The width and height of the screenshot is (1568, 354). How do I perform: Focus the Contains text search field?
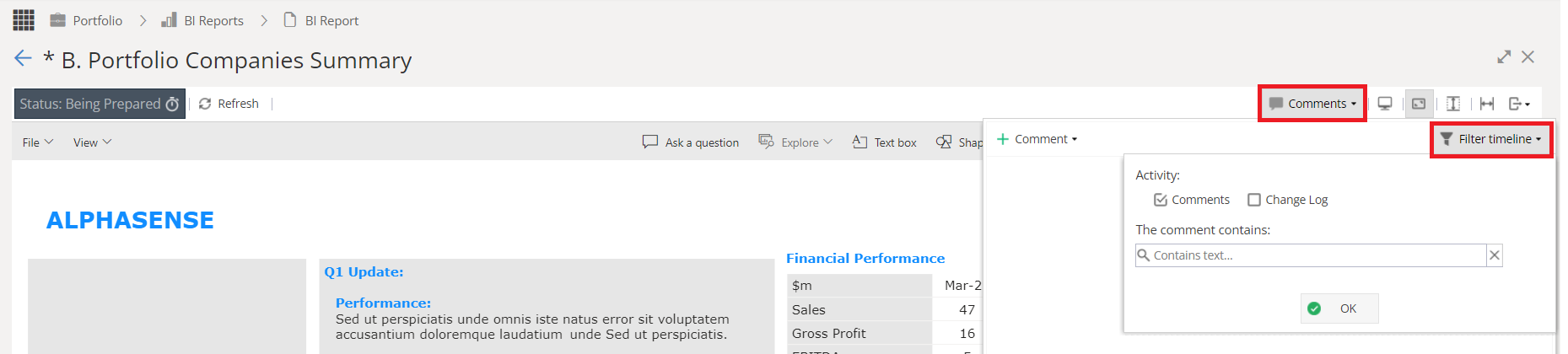click(x=1311, y=255)
